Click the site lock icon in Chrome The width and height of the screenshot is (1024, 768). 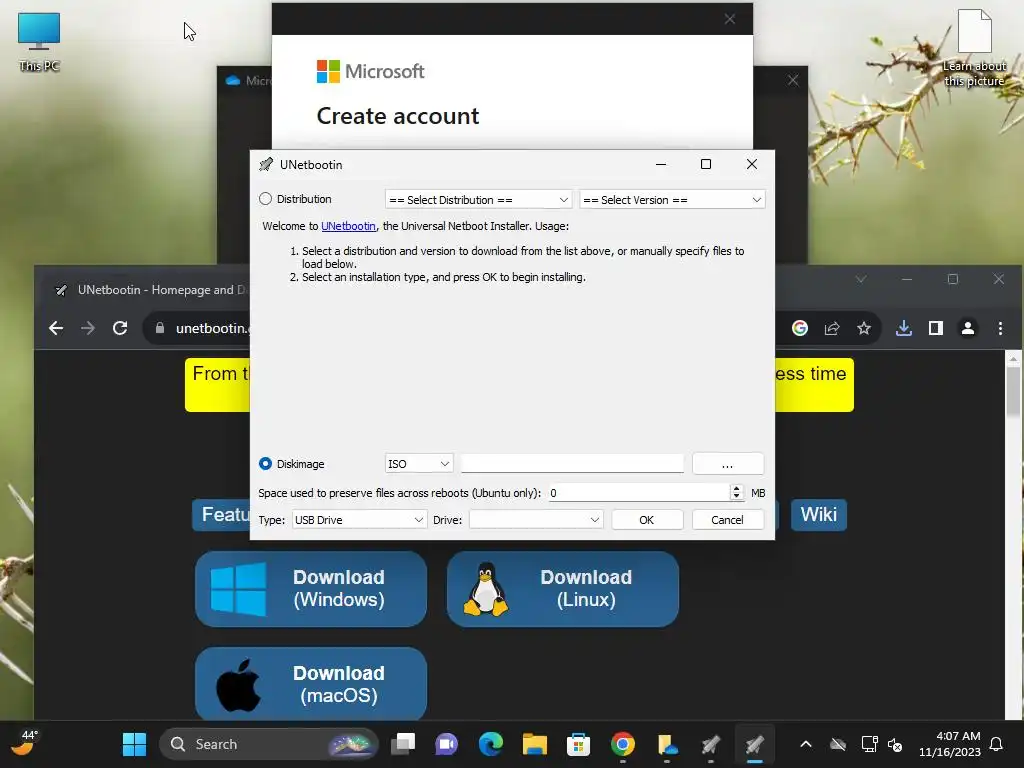tap(160, 328)
